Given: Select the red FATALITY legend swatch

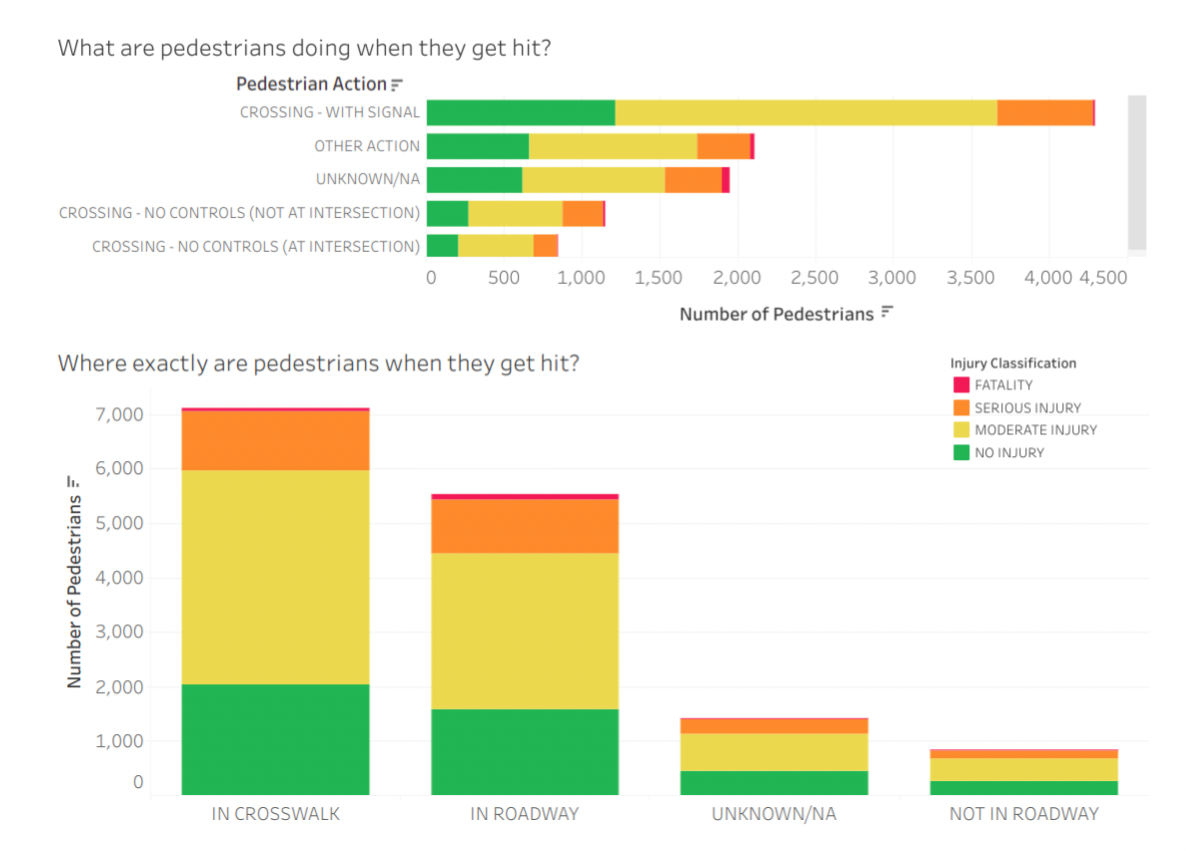Looking at the screenshot, I should point(961,385).
